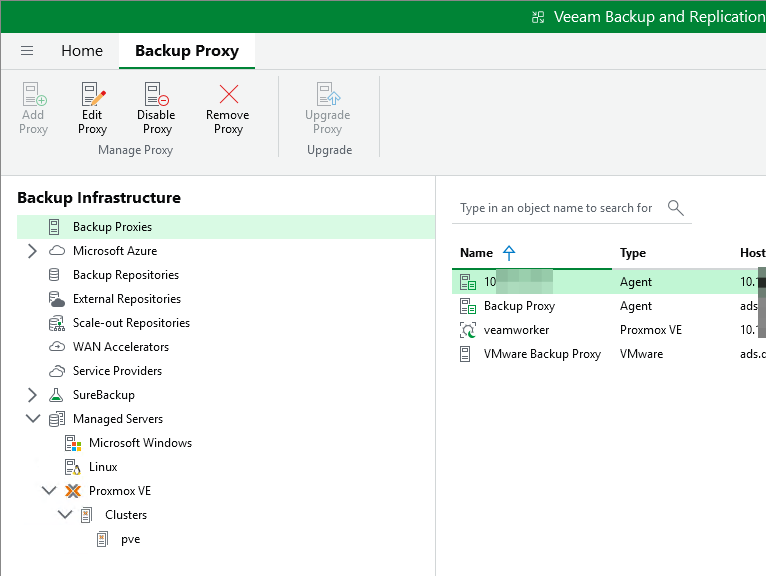This screenshot has height=576, width=766.
Task: Open Microsoft Azure in the infrastructure tree
Action: 115,251
